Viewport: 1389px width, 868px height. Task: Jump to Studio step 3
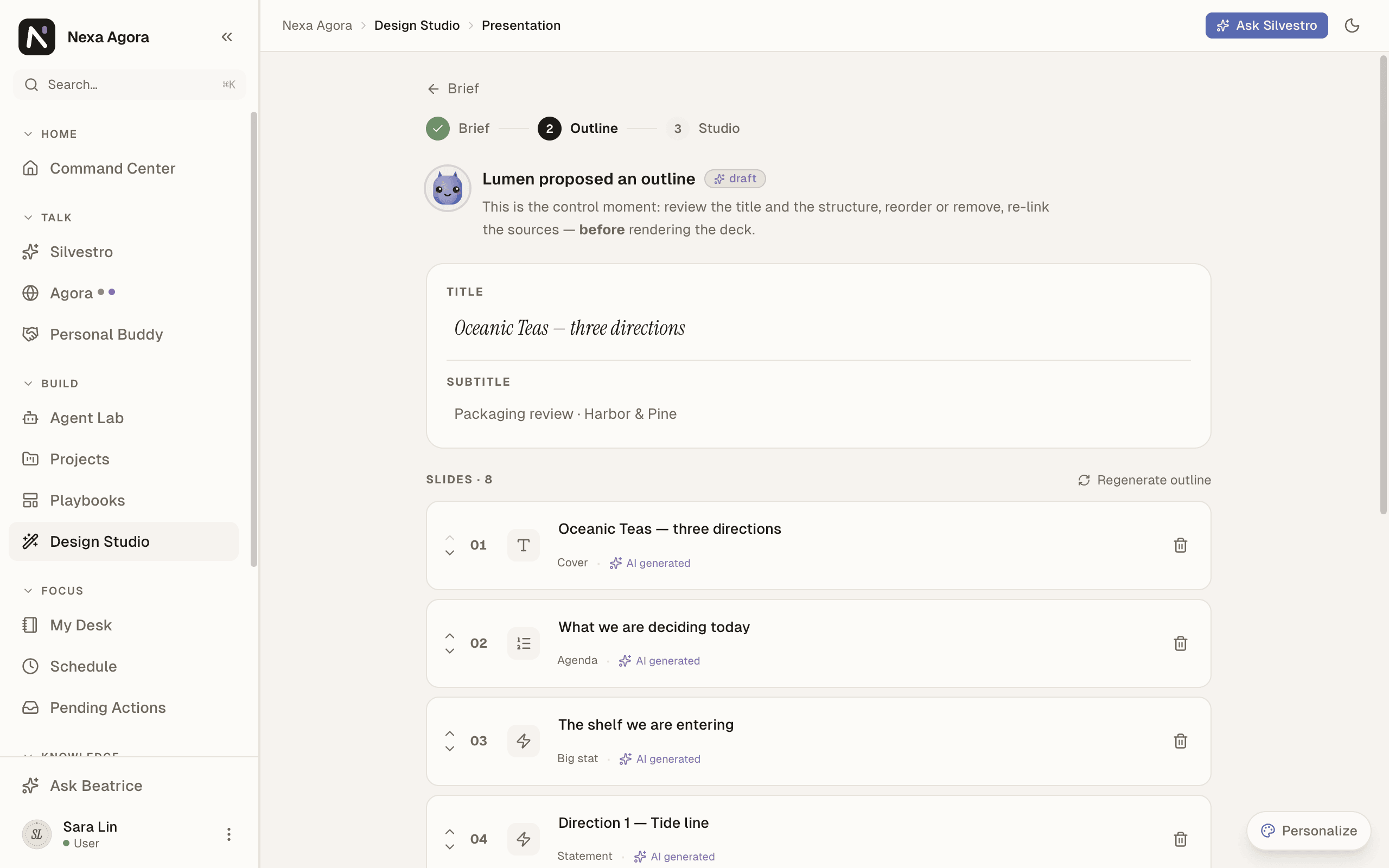[x=703, y=129]
